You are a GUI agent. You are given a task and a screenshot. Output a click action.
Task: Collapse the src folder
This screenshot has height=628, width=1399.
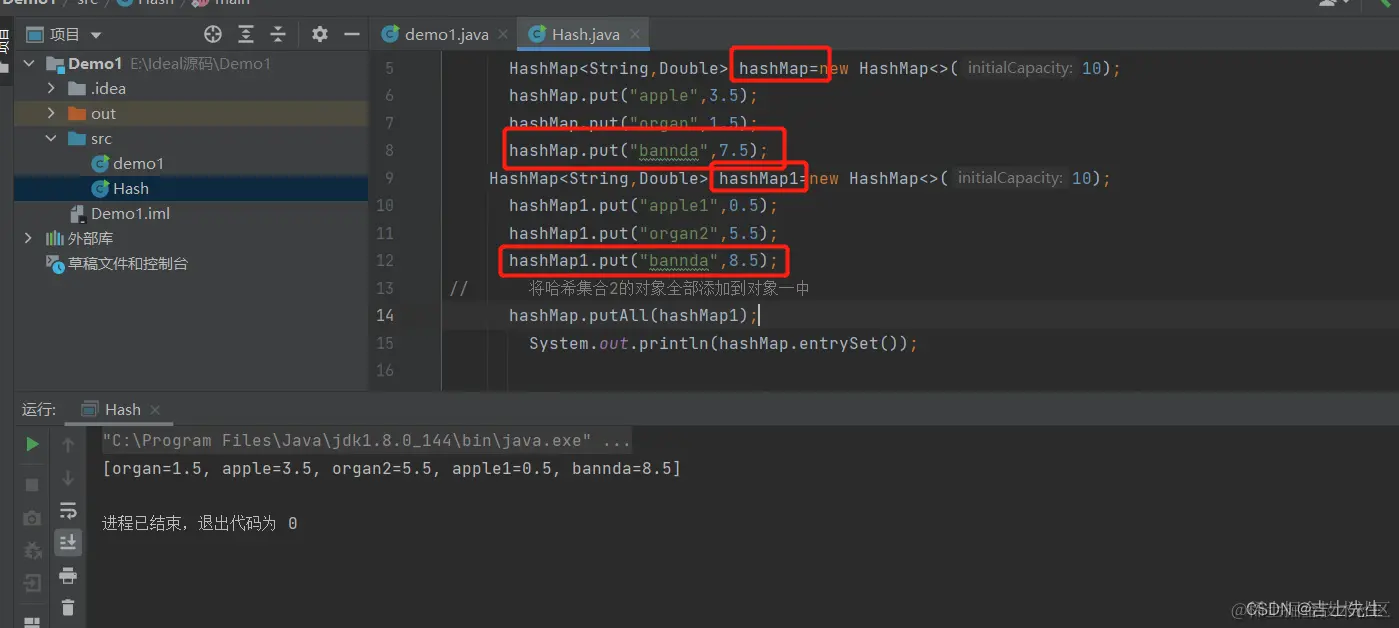point(51,139)
